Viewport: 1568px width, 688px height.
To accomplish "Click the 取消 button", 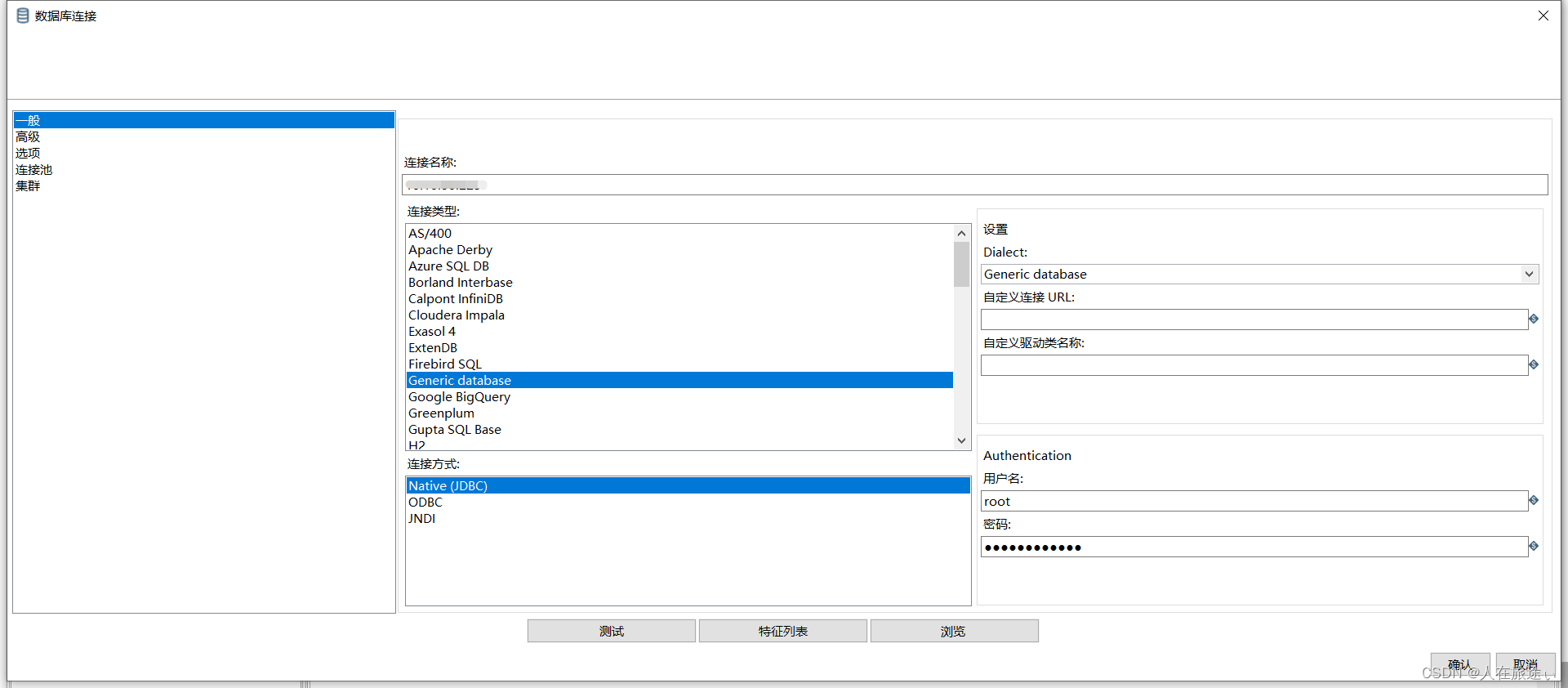I will click(x=1526, y=664).
